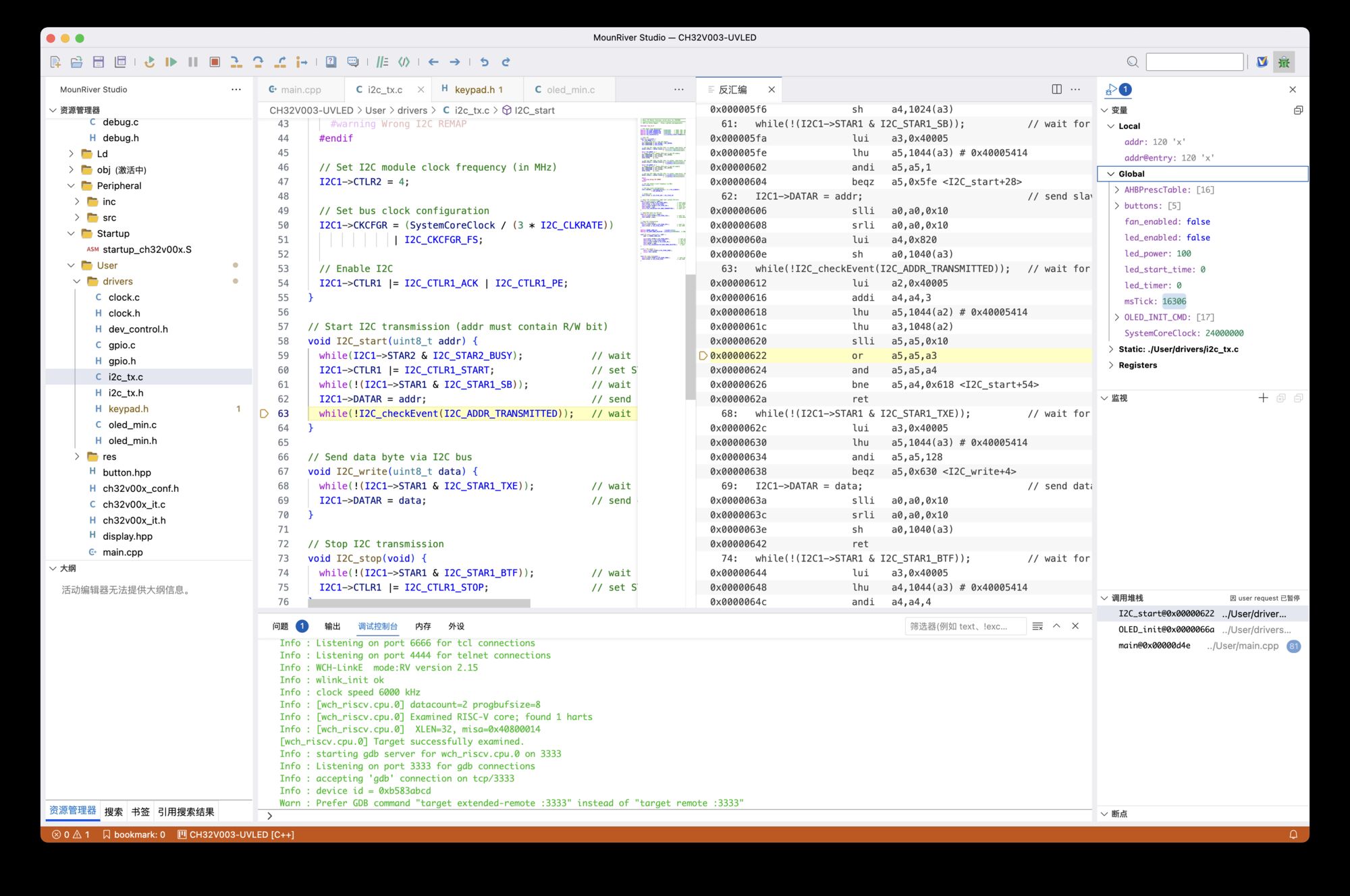Expand the buttons global variable
Screen dimensions: 1350x896
click(x=1117, y=206)
